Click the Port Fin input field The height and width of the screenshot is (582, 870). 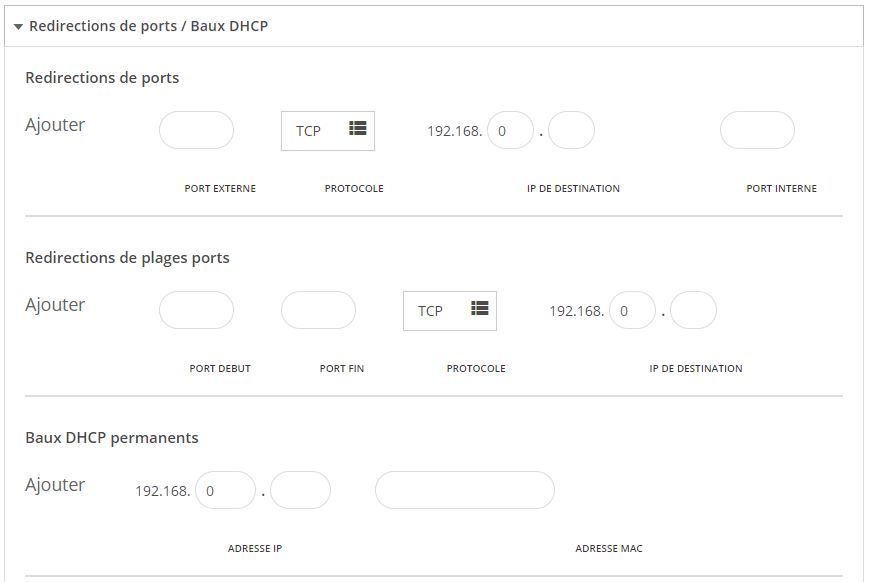pyautogui.click(x=318, y=310)
